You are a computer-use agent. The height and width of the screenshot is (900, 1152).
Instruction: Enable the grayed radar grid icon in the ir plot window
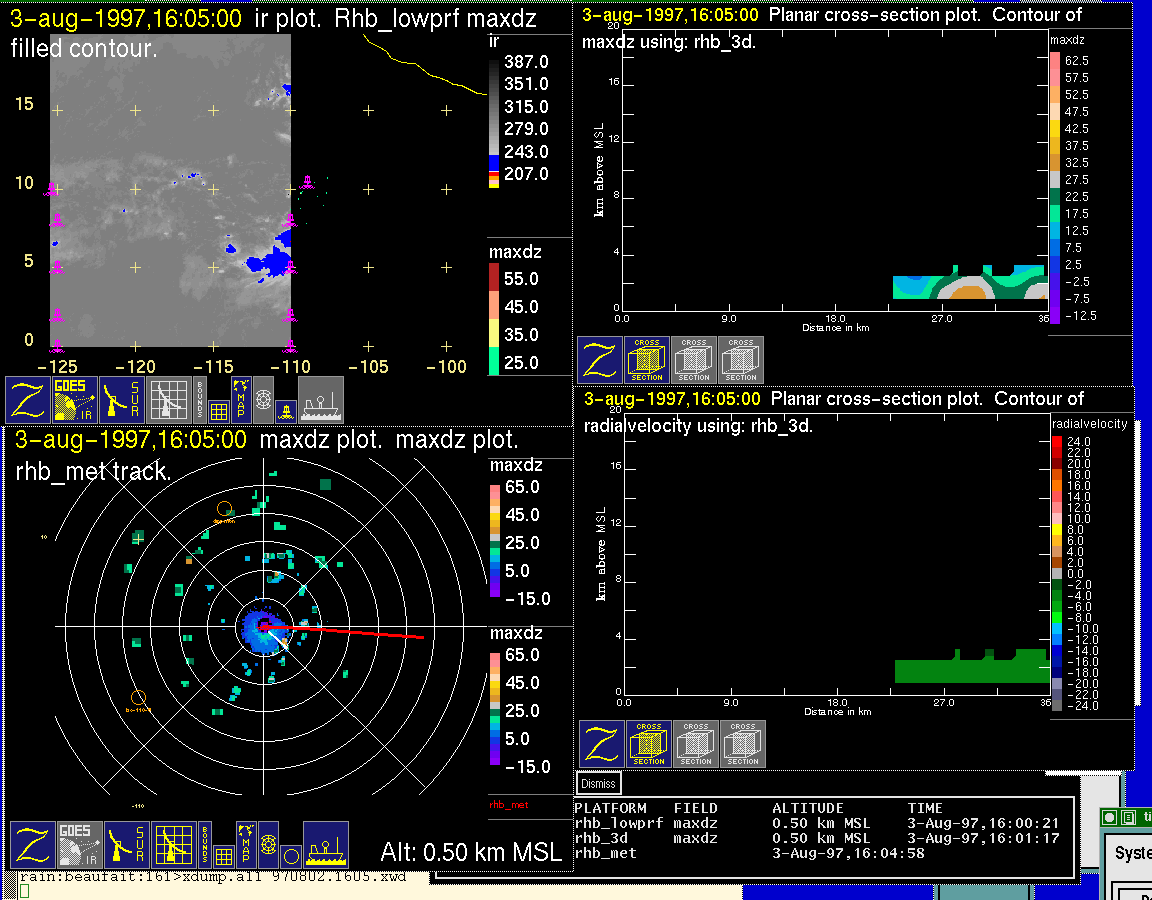tap(169, 400)
